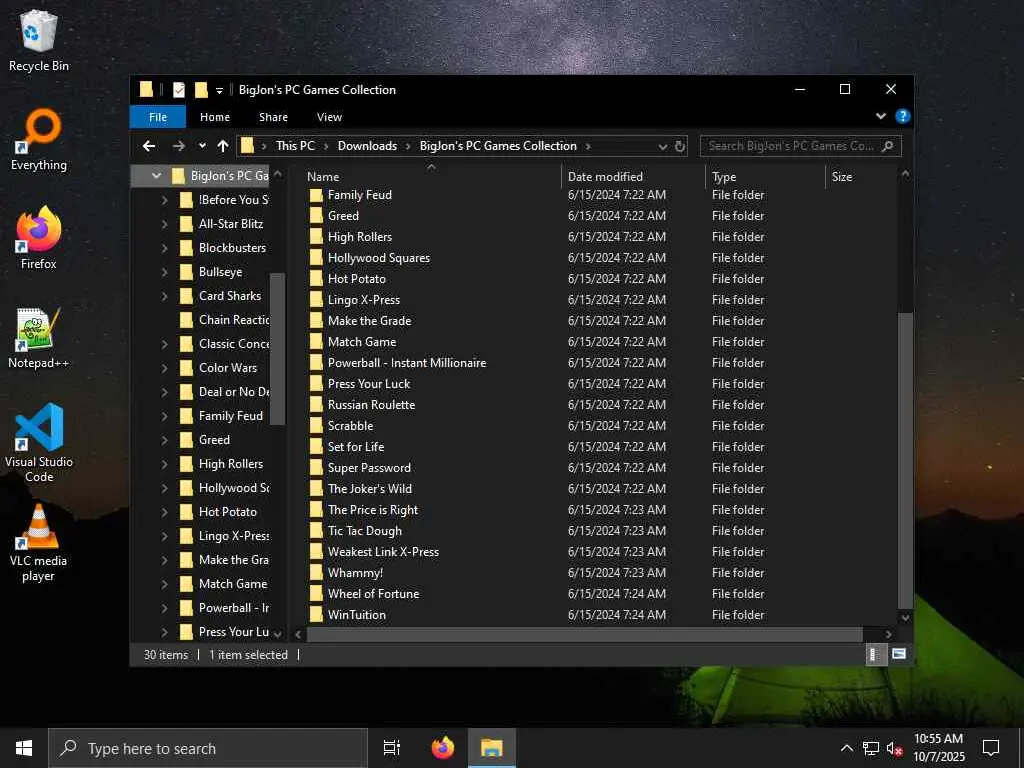
Task: Click This PC in the address bar
Action: (x=295, y=146)
